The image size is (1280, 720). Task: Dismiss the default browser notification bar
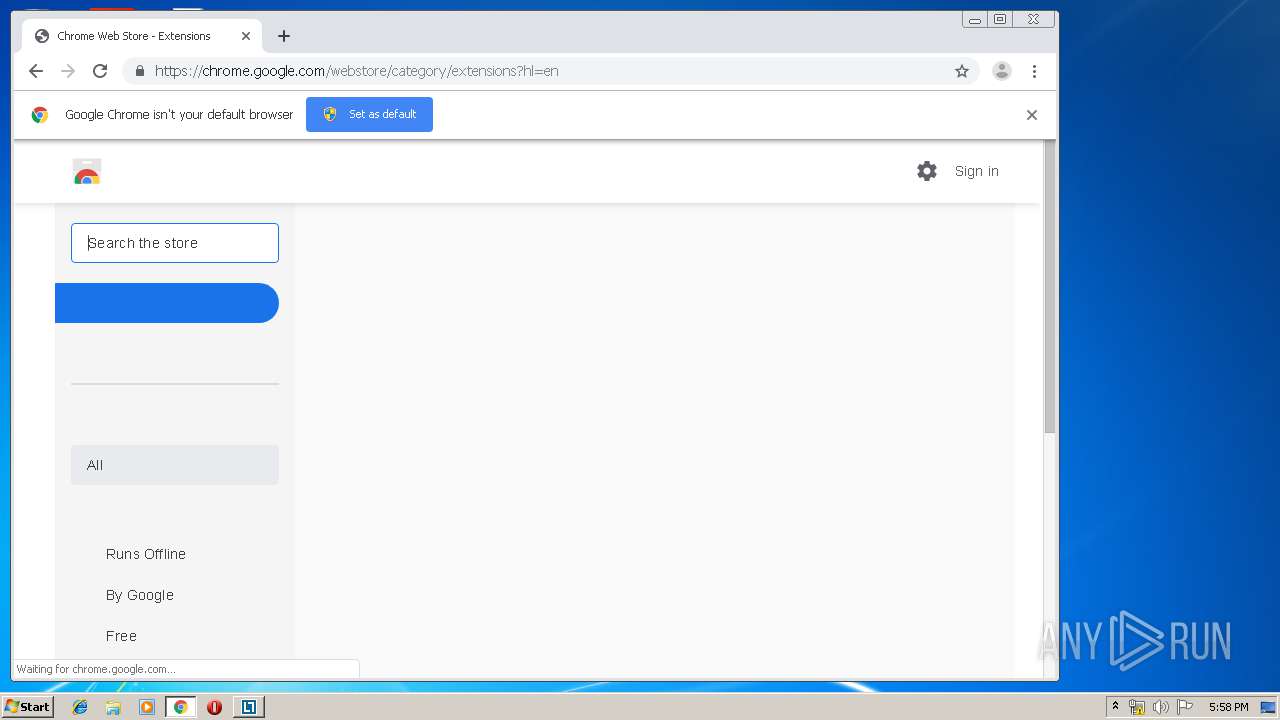1032,115
